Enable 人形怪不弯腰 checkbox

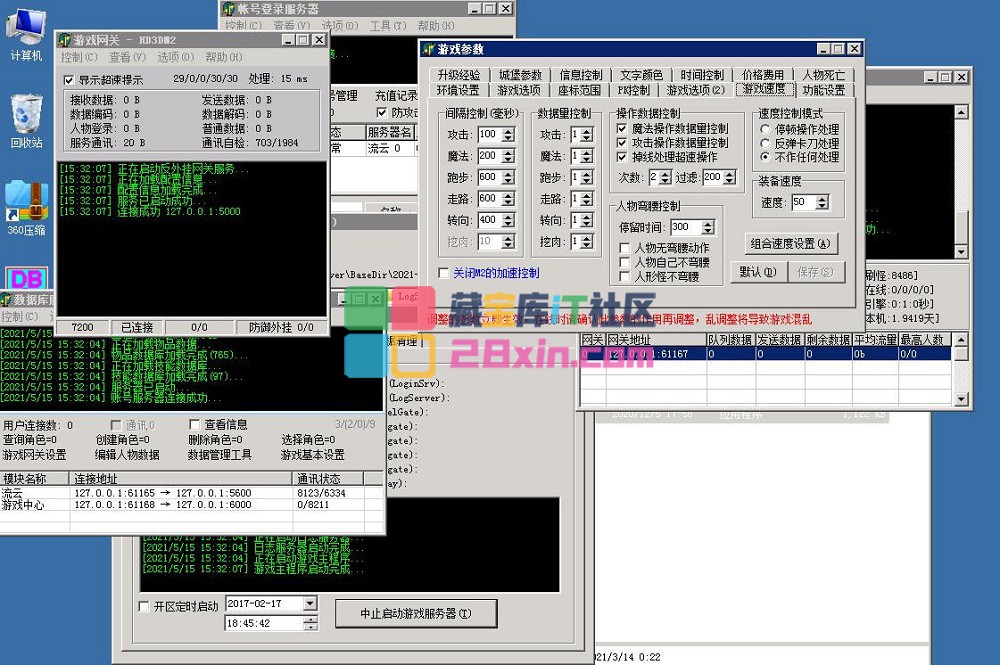pyautogui.click(x=625, y=277)
